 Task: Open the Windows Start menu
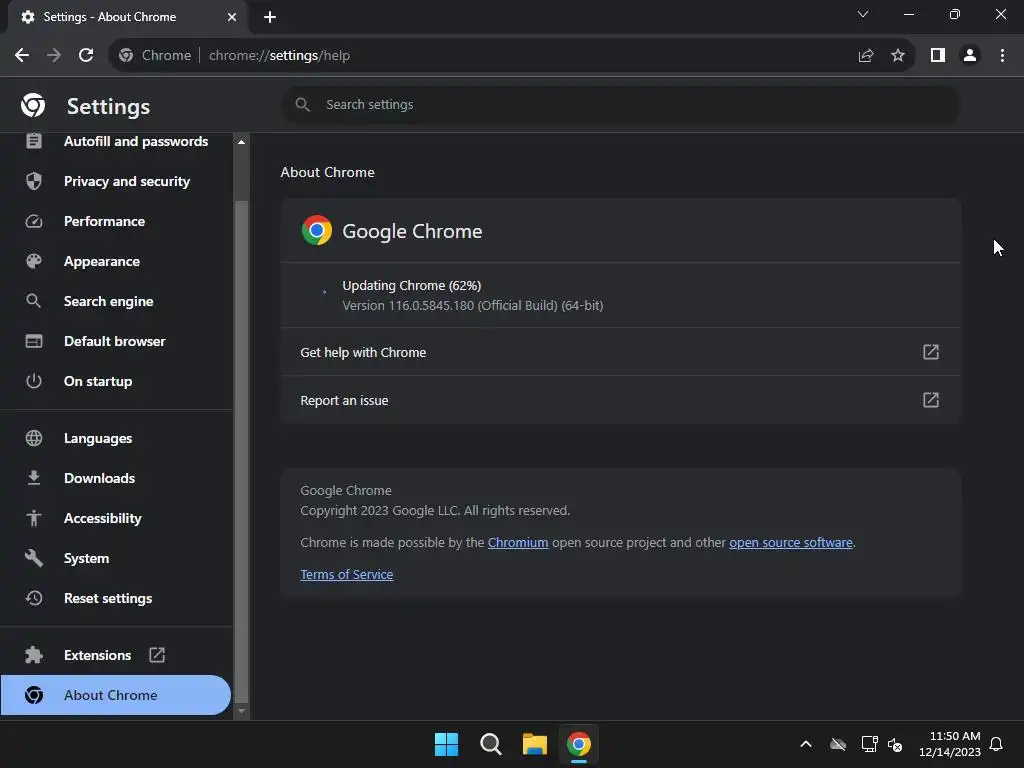coord(447,744)
